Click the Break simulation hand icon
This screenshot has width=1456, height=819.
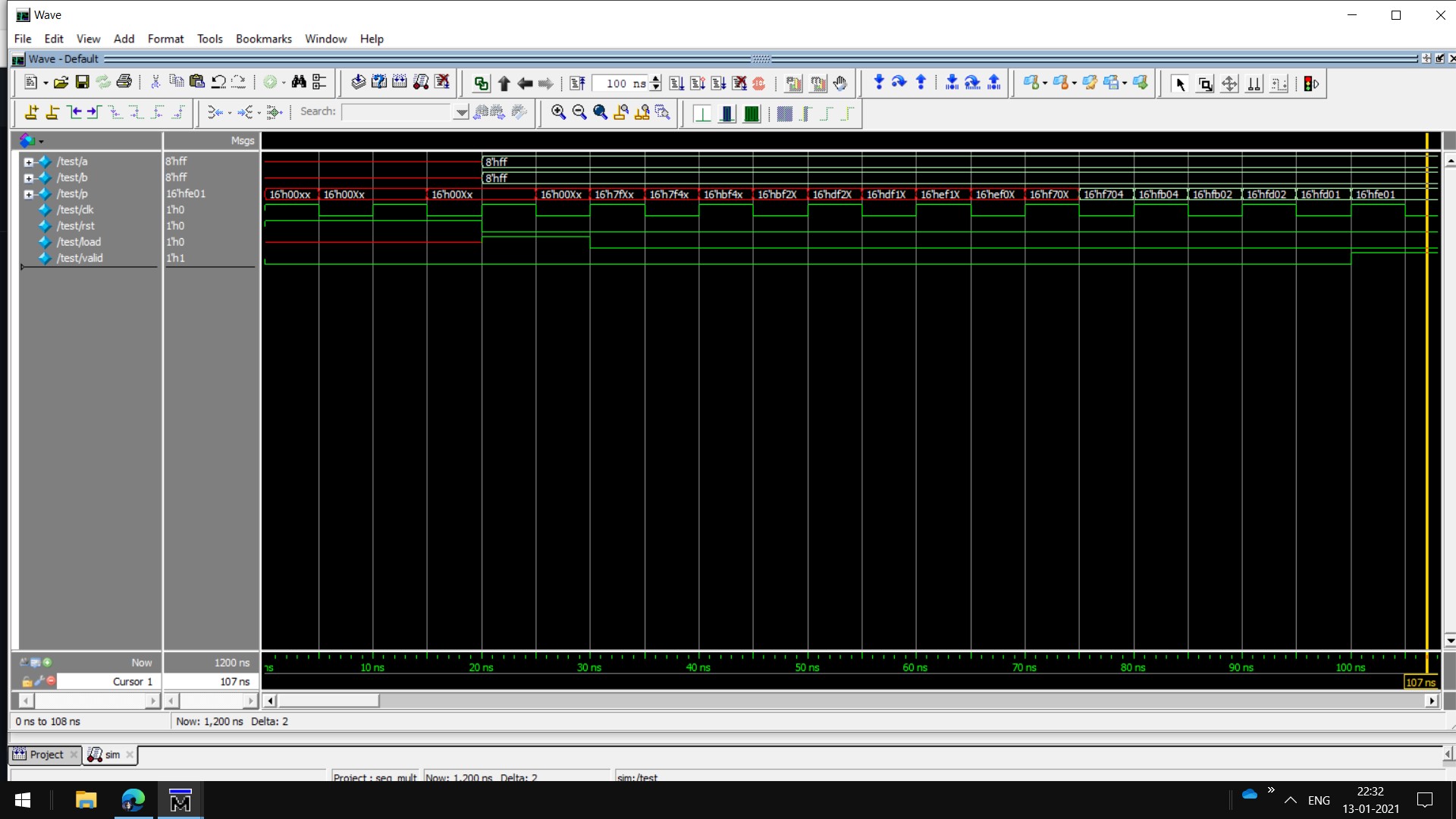[x=839, y=83]
